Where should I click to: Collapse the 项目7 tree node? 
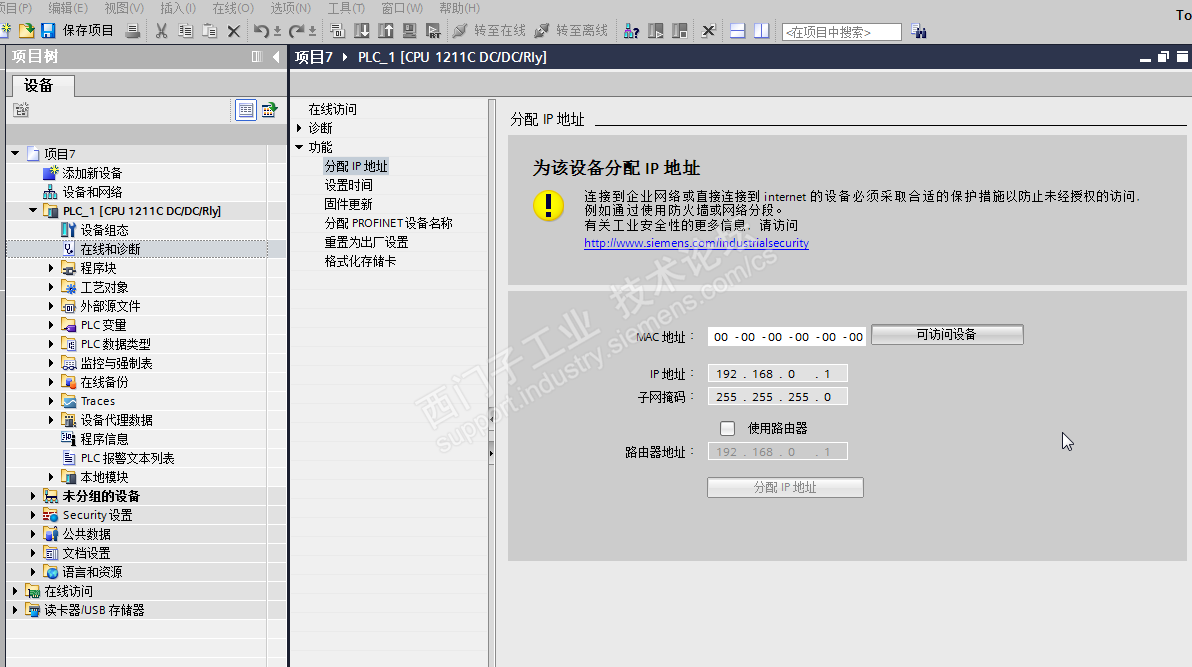14,154
